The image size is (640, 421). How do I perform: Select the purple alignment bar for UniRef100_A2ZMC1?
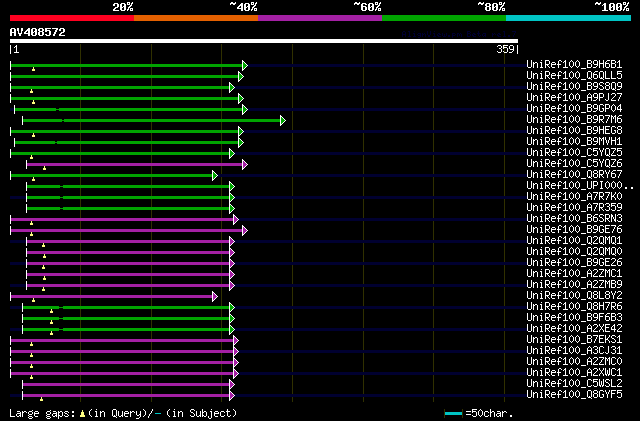tap(128, 274)
